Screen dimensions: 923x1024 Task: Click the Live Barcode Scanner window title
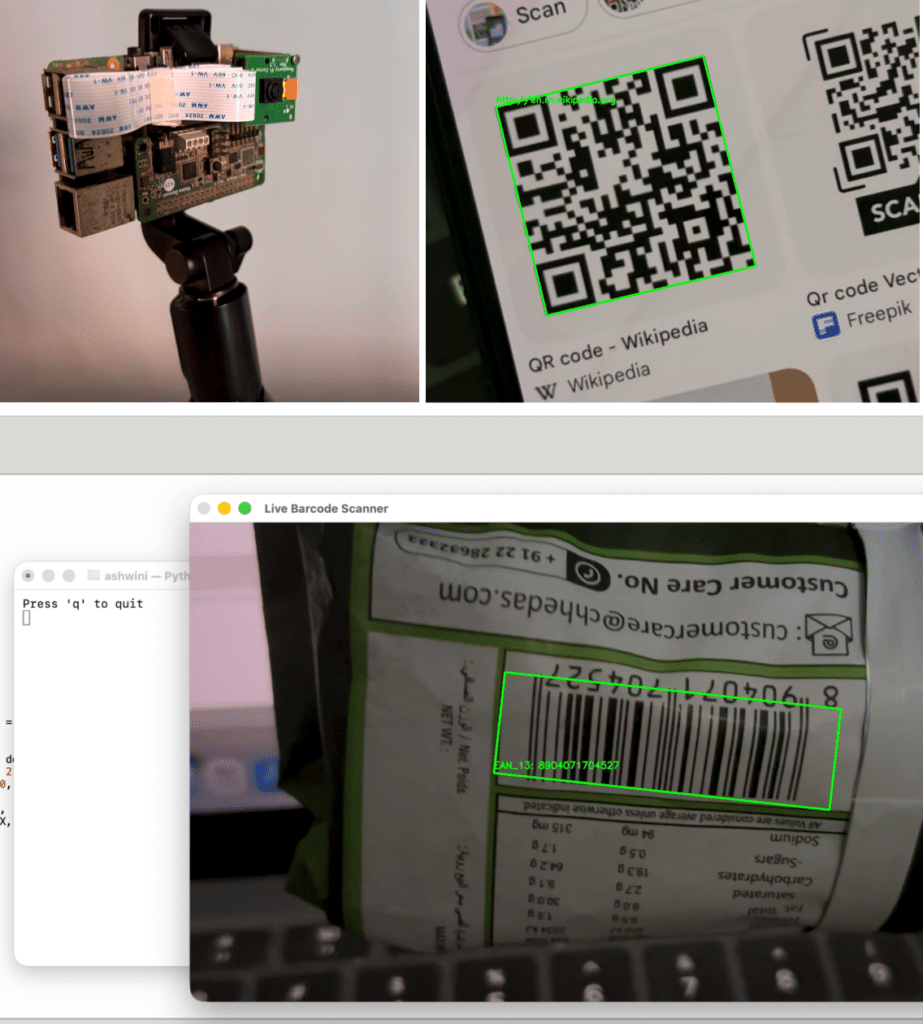click(x=326, y=508)
